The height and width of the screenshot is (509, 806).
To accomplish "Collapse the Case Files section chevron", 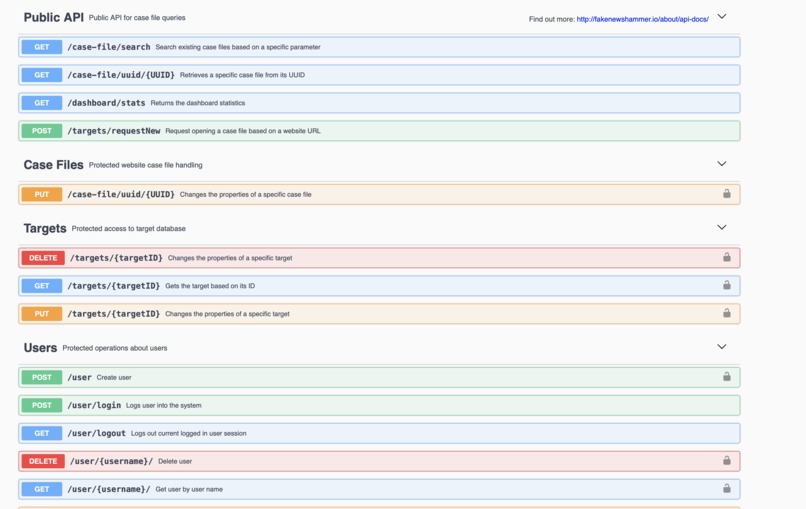I will coord(722,163).
